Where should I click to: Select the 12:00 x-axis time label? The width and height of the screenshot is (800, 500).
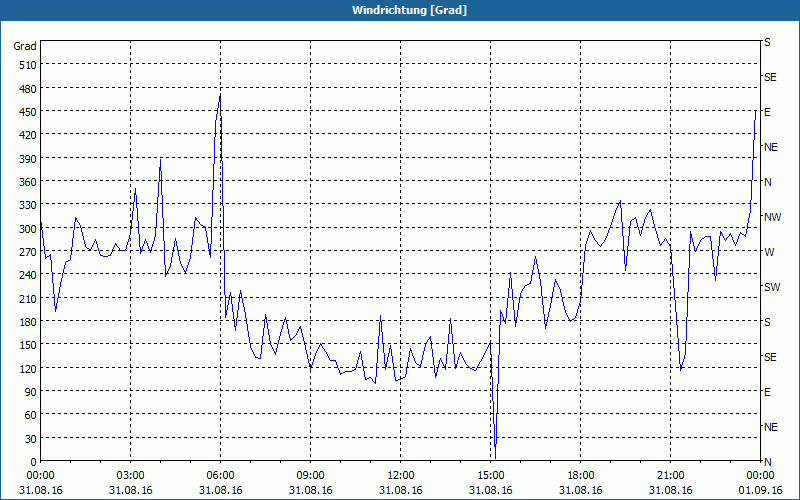[401, 476]
